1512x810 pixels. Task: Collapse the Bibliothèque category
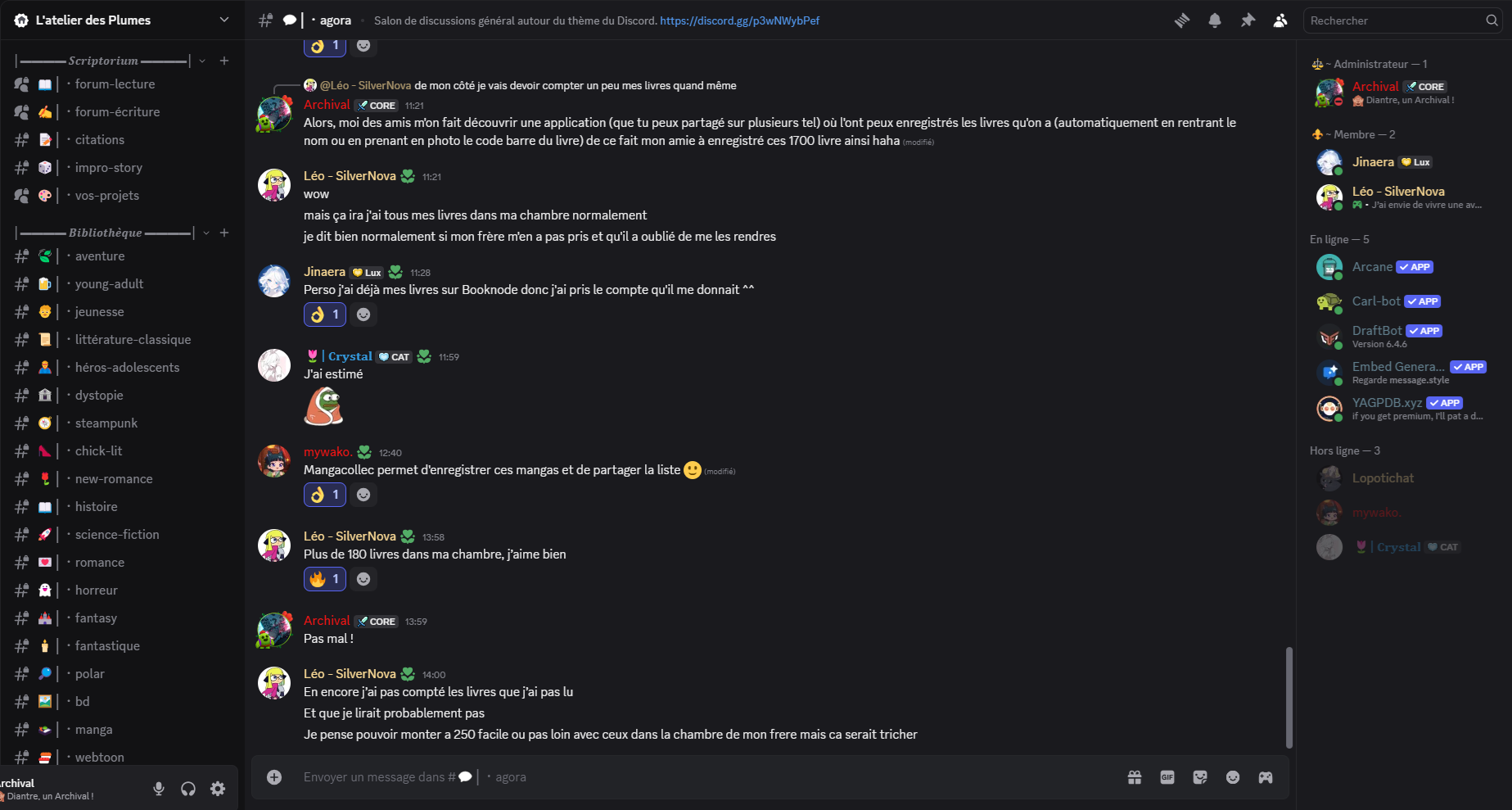205,233
